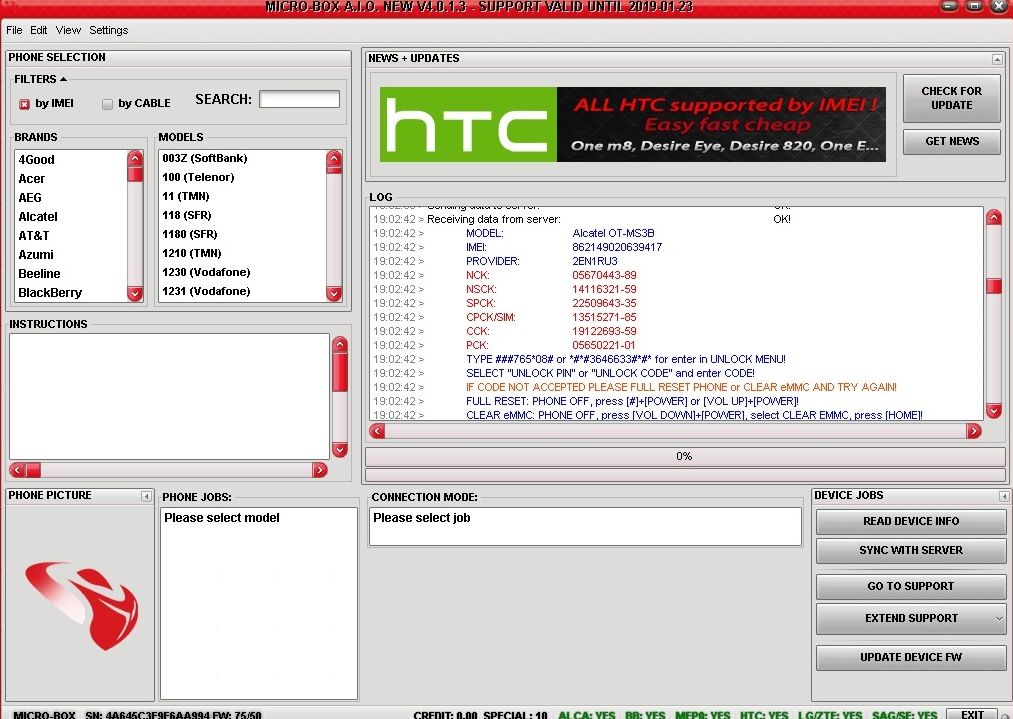The width and height of the screenshot is (1013, 719).
Task: Open the Edit menu
Action: coord(39,30)
